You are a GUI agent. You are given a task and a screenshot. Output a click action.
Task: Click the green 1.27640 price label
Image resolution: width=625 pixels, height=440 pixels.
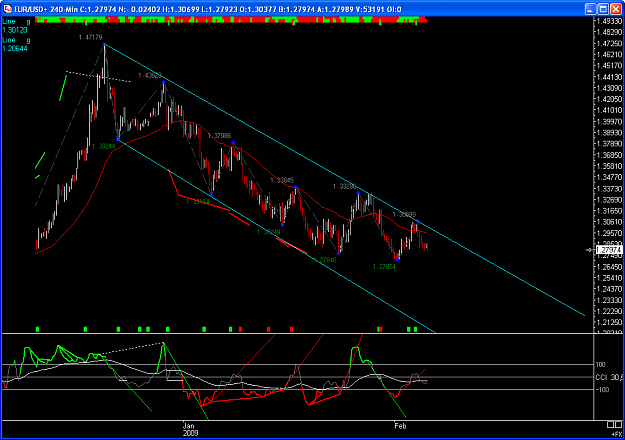pos(325,260)
